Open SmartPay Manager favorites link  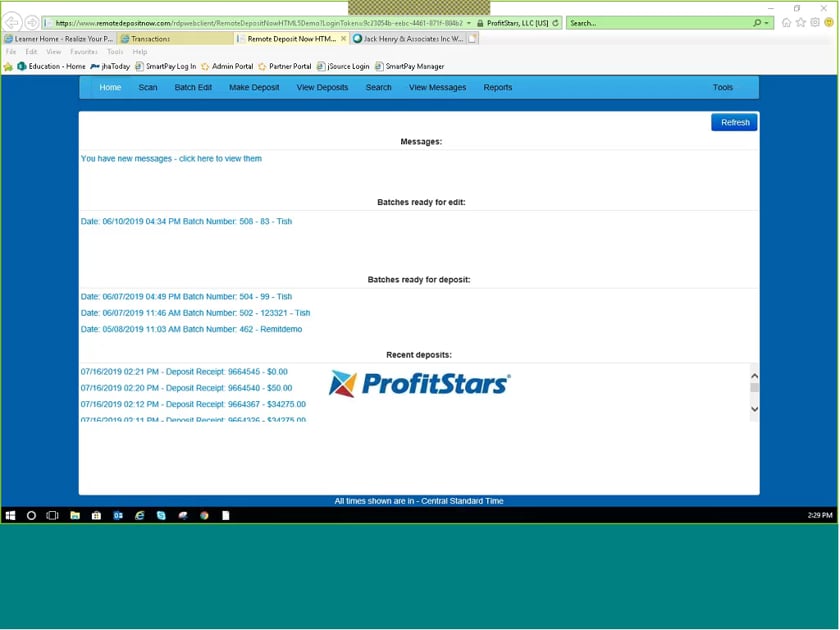[410, 66]
